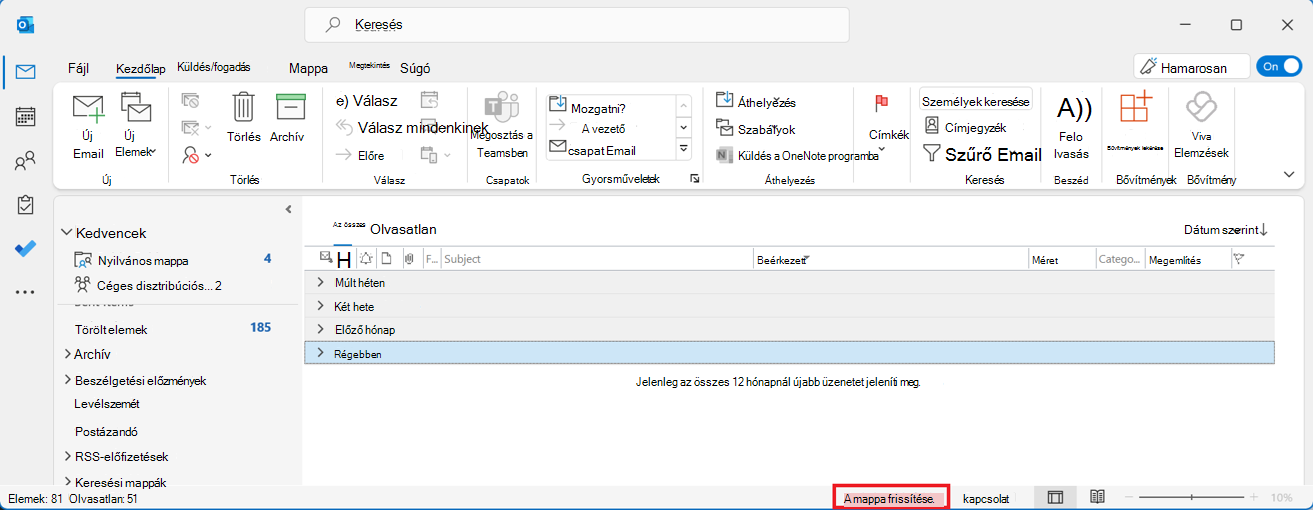Select the A vezető quick step
The image size is (1313, 510).
point(603,128)
